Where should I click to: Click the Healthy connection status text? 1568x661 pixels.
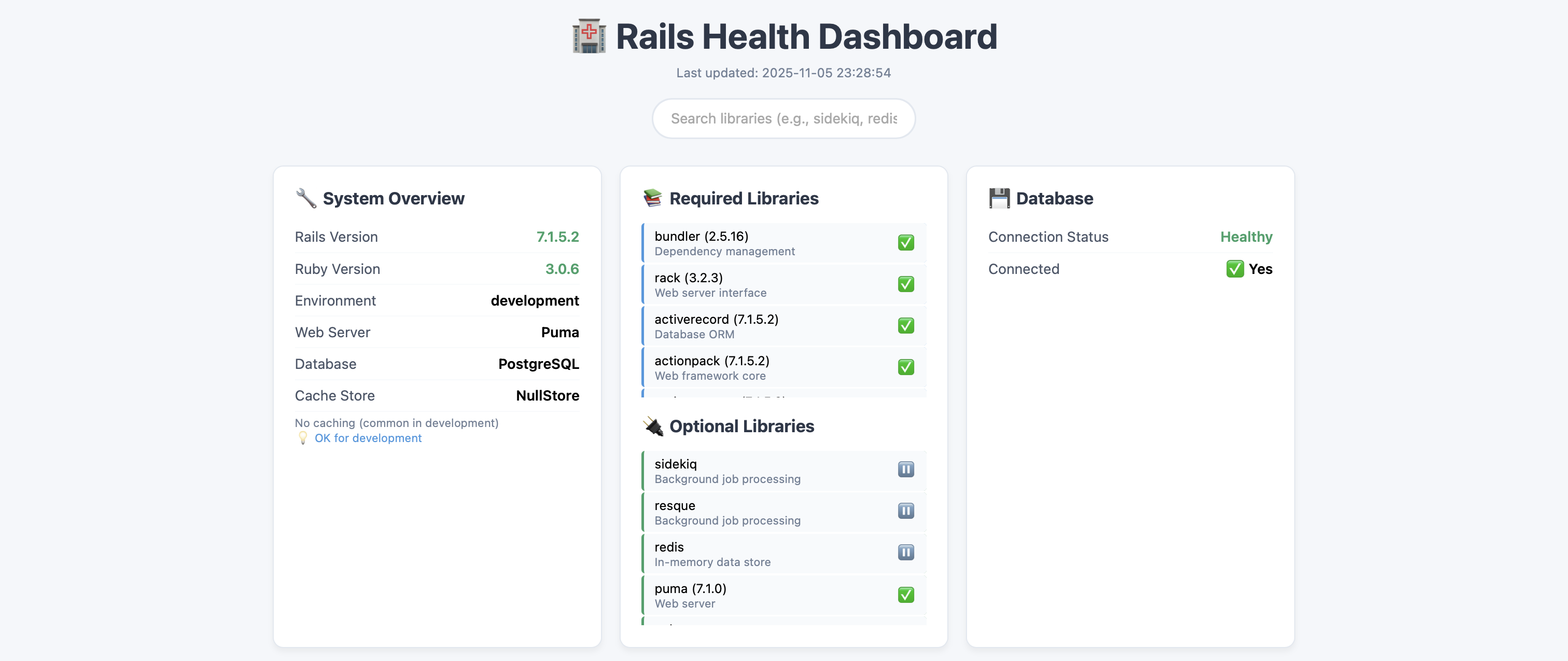point(1247,237)
